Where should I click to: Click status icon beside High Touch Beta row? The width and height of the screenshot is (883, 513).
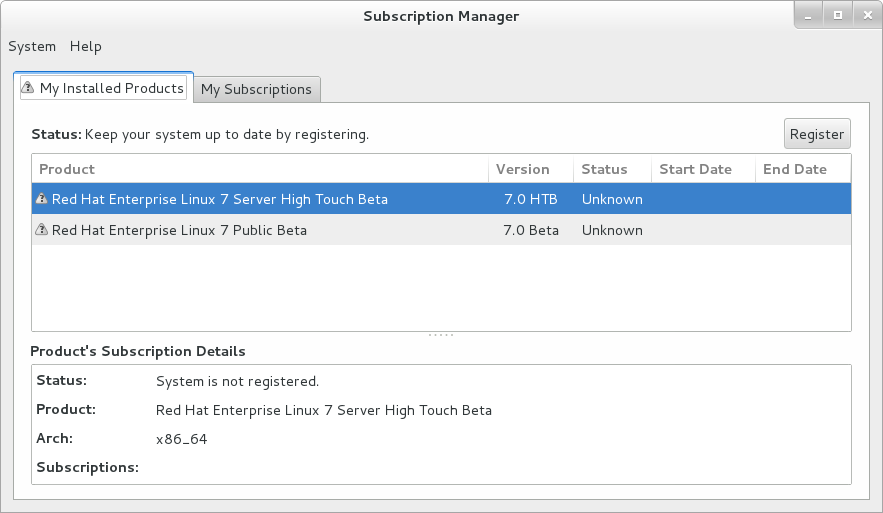click(41, 199)
